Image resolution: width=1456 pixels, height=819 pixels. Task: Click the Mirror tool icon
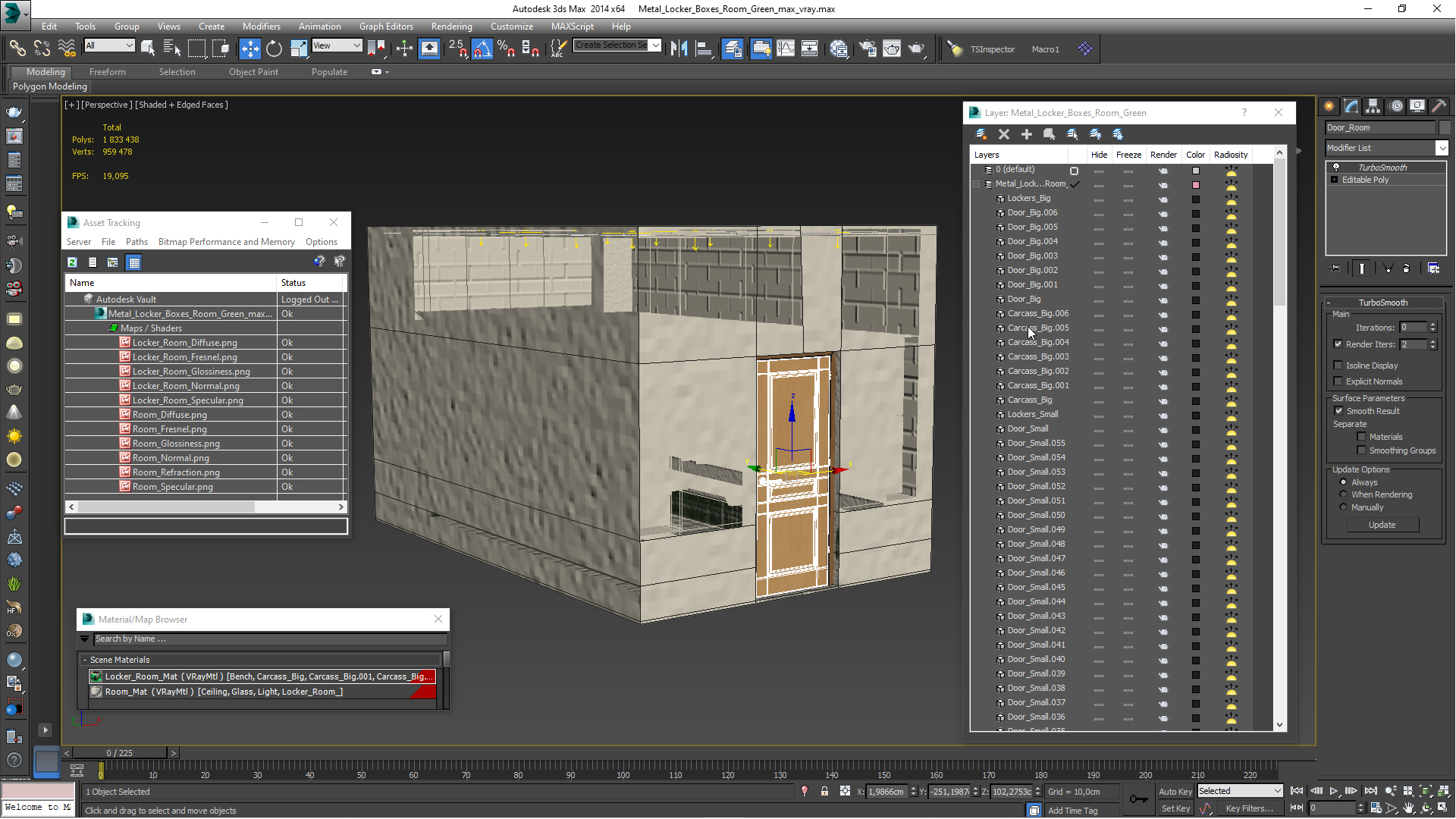click(679, 49)
